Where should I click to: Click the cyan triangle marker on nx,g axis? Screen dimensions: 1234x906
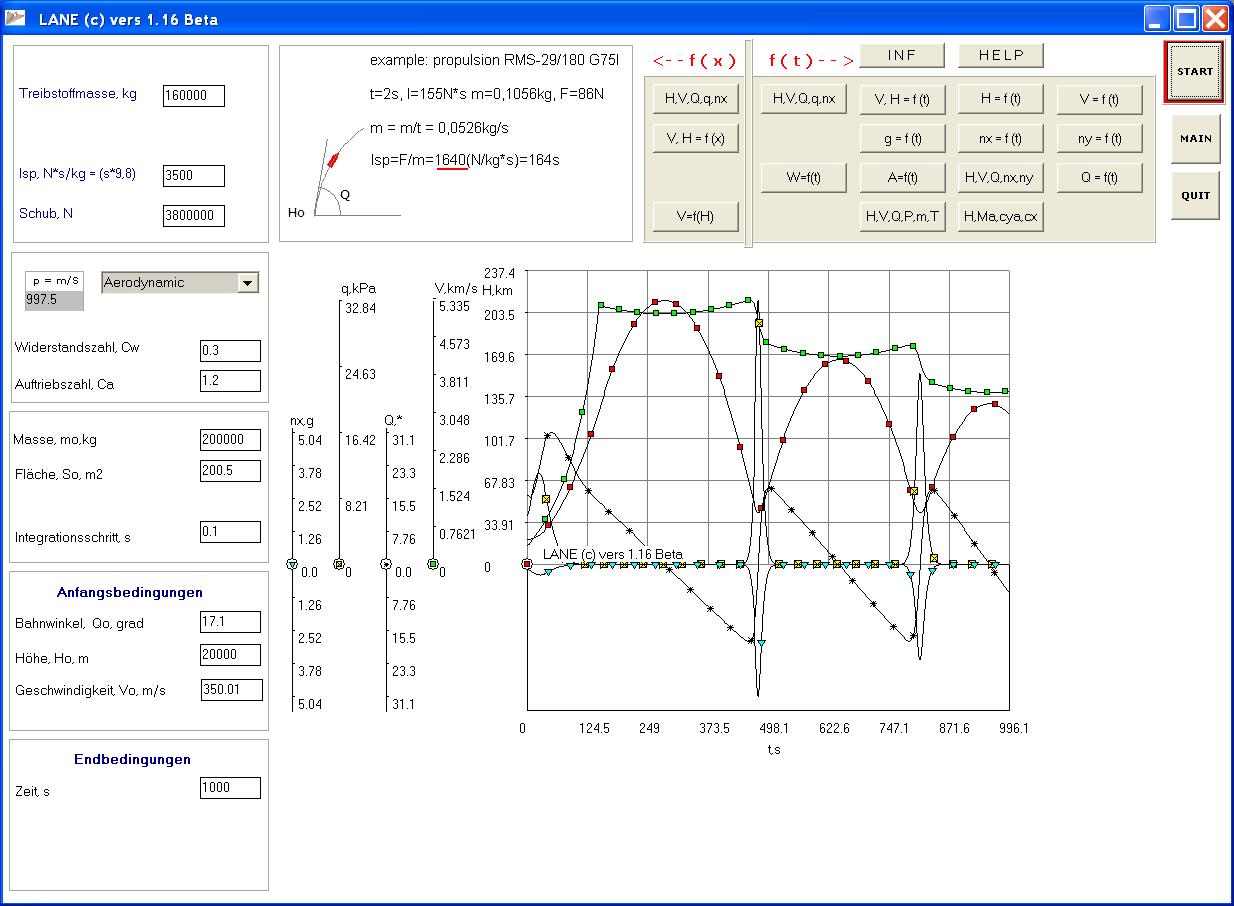click(292, 565)
